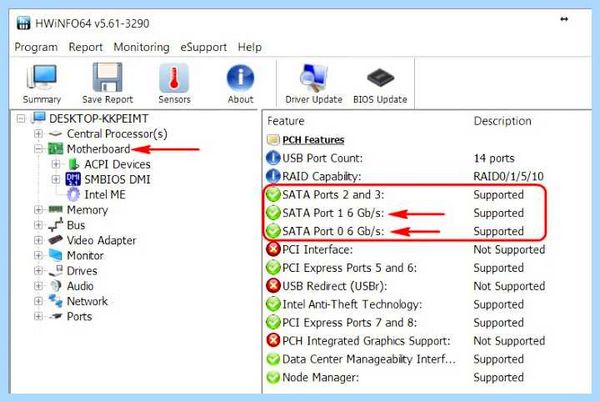Image resolution: width=600 pixels, height=402 pixels.
Task: Select the 'RAID Capability:' row
Action: 406,176
